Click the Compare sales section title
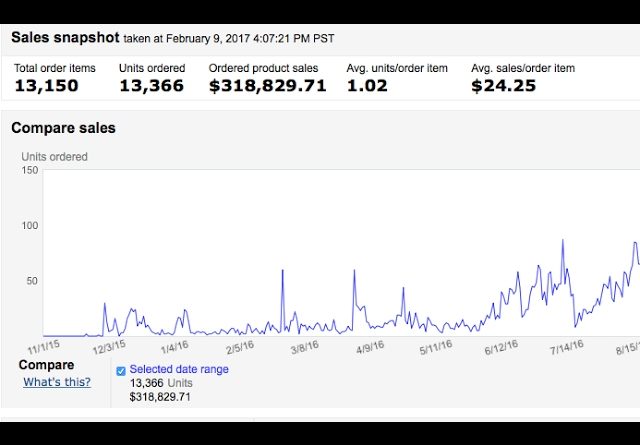The image size is (640, 445). click(x=64, y=128)
